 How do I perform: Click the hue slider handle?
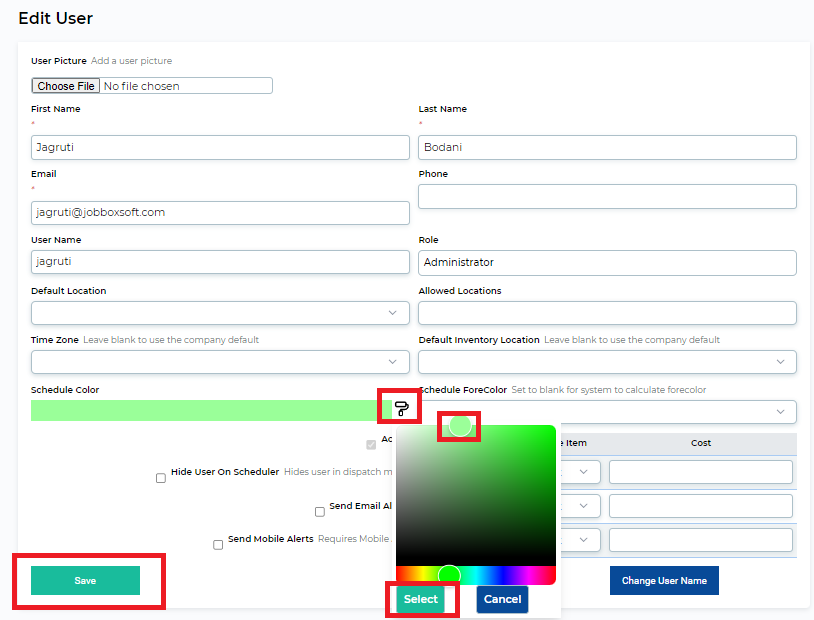449,575
